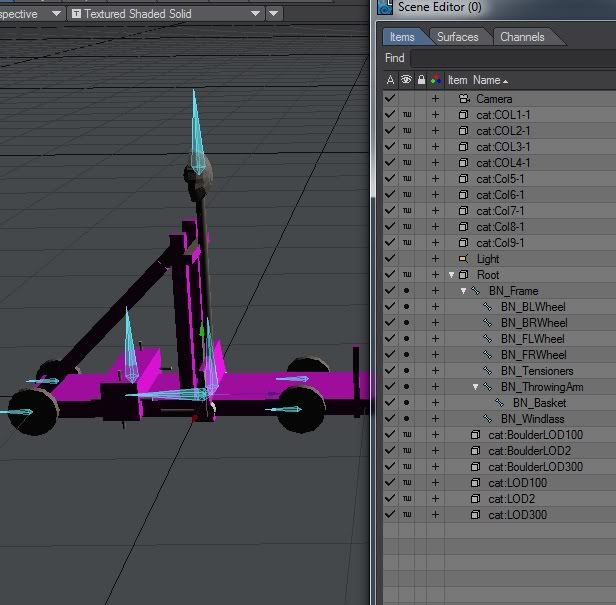The width and height of the screenshot is (616, 605).
Task: Click the lock column header icon
Action: [x=420, y=80]
